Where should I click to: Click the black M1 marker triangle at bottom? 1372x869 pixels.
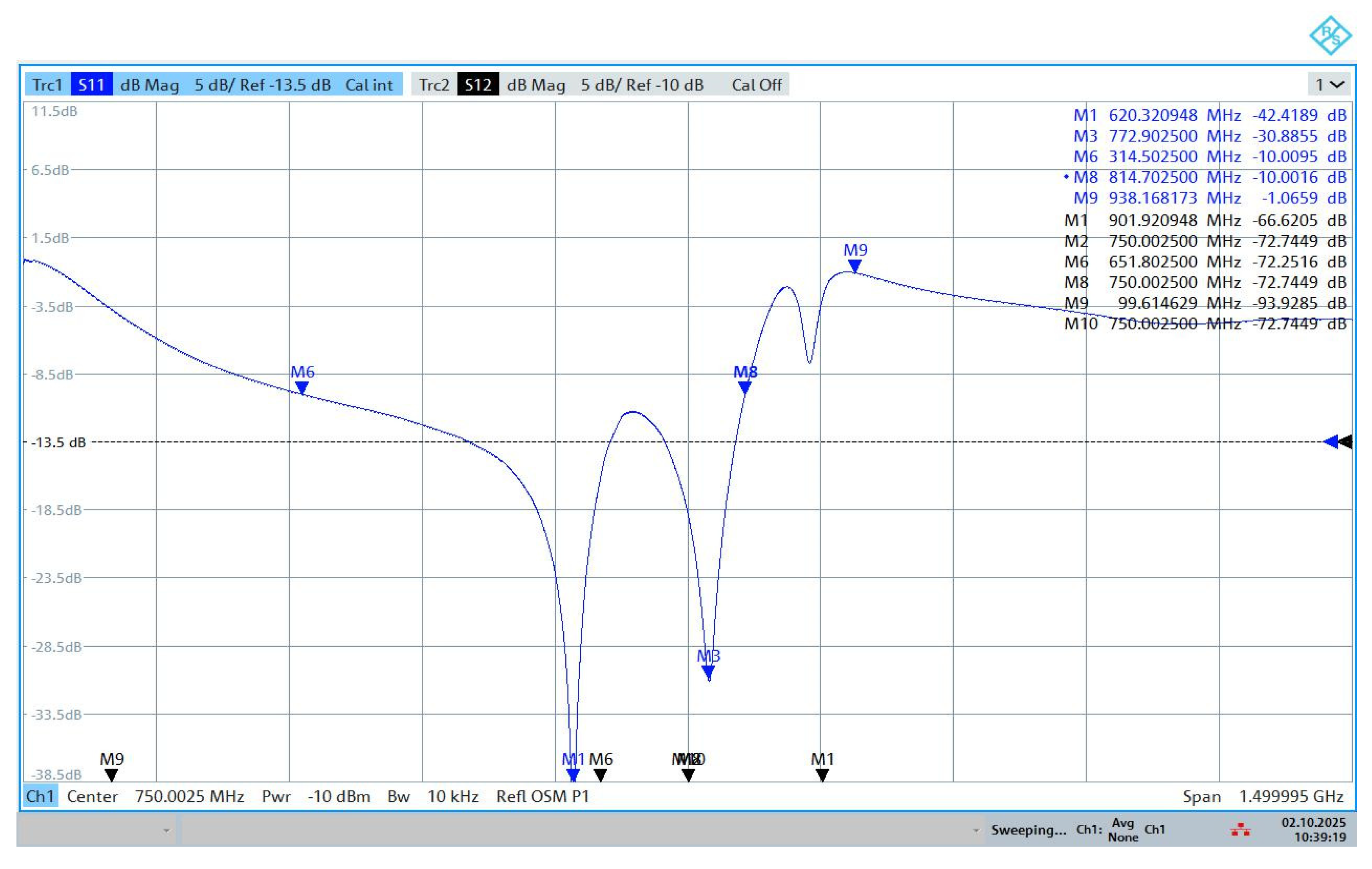(822, 775)
